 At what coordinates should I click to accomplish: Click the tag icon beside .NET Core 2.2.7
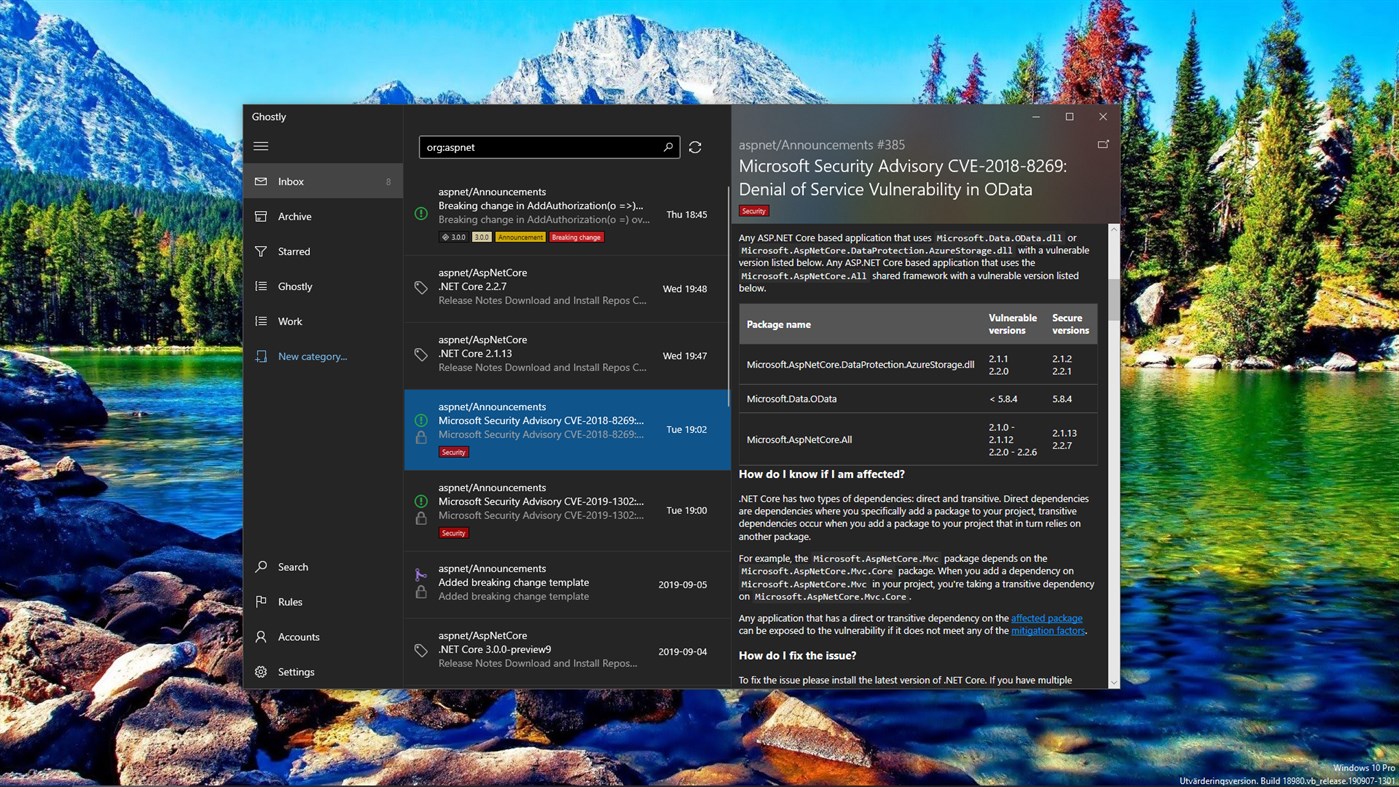421,287
